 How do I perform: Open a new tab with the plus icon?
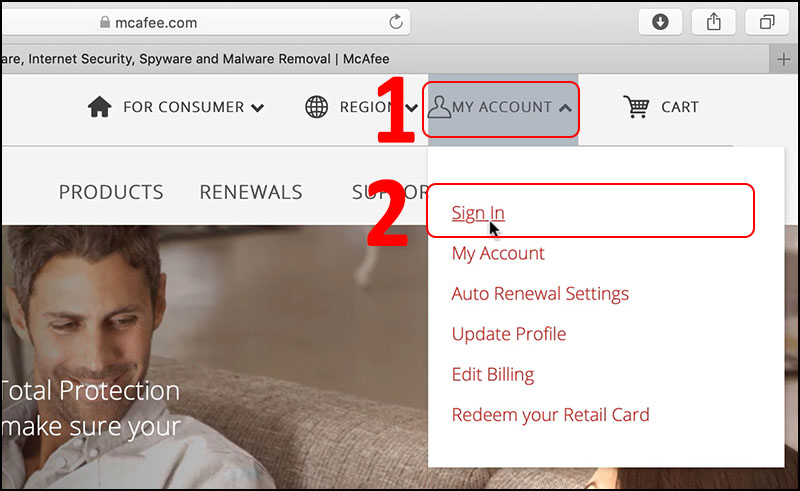[x=785, y=59]
